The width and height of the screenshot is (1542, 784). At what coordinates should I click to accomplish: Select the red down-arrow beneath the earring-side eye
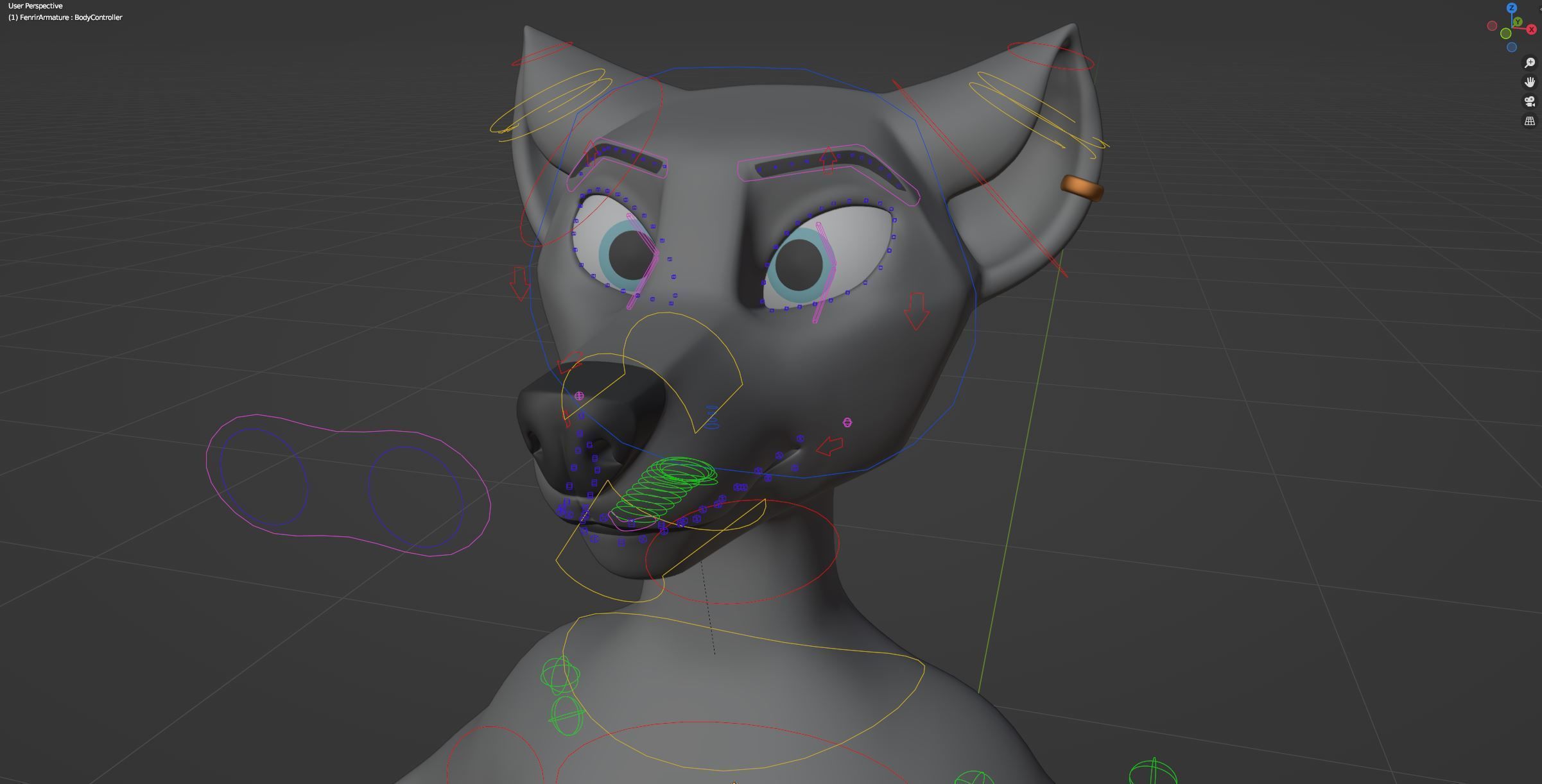[x=916, y=312]
